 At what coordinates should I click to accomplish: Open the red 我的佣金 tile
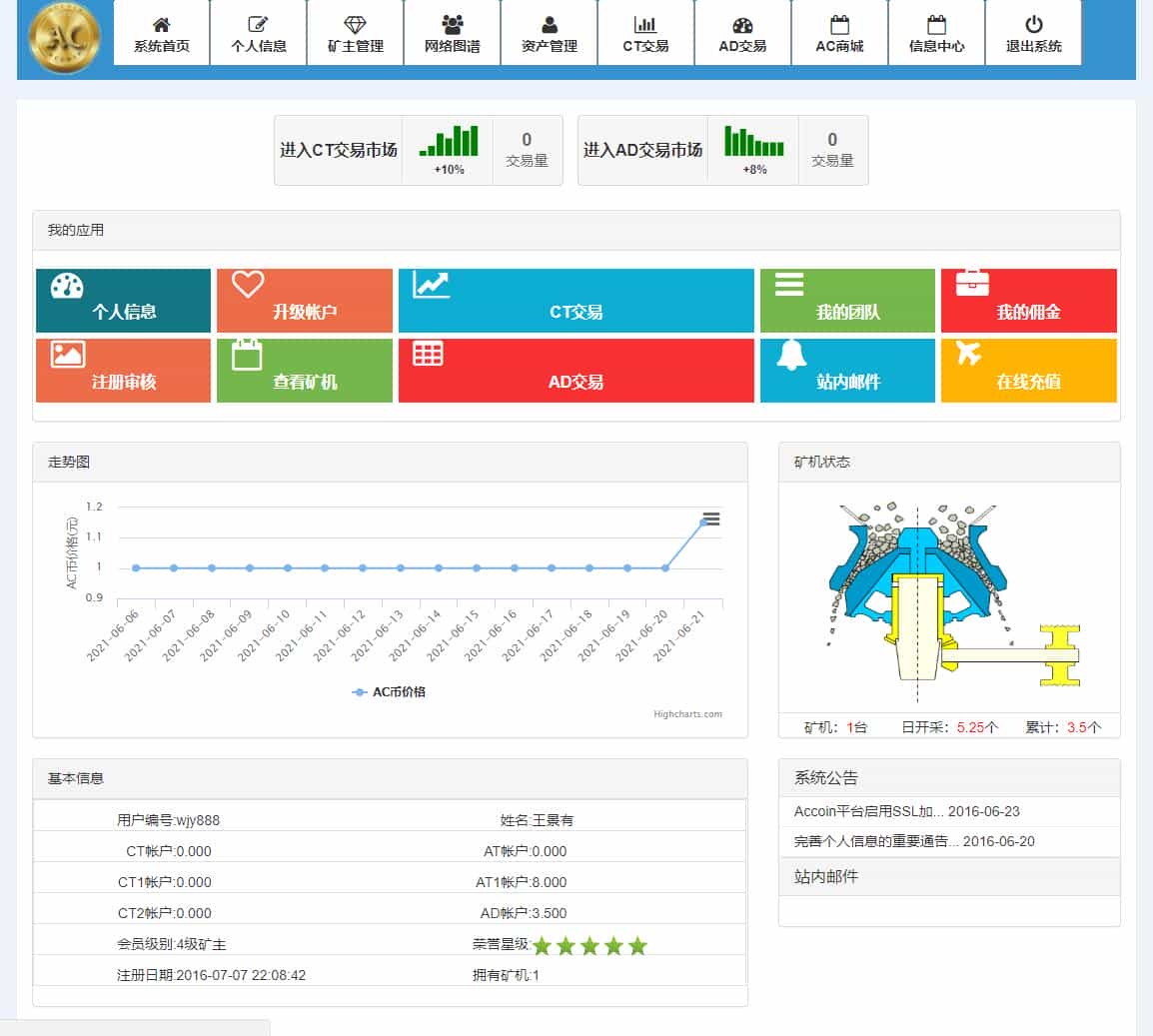tap(1029, 301)
